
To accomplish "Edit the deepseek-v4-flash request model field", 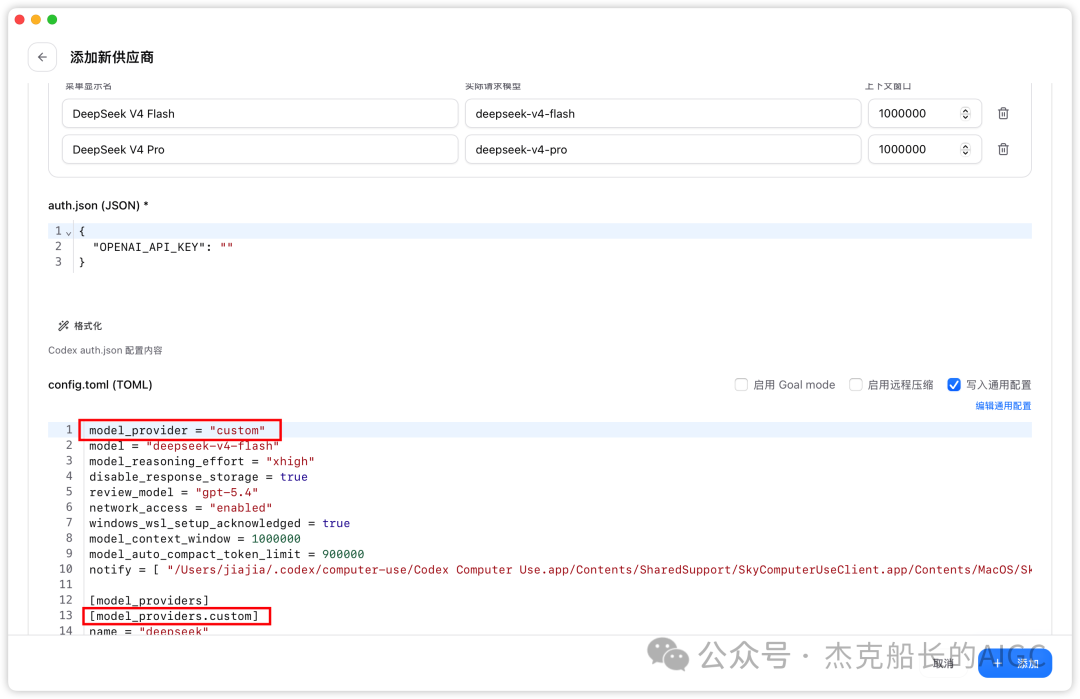I will pyautogui.click(x=663, y=114).
